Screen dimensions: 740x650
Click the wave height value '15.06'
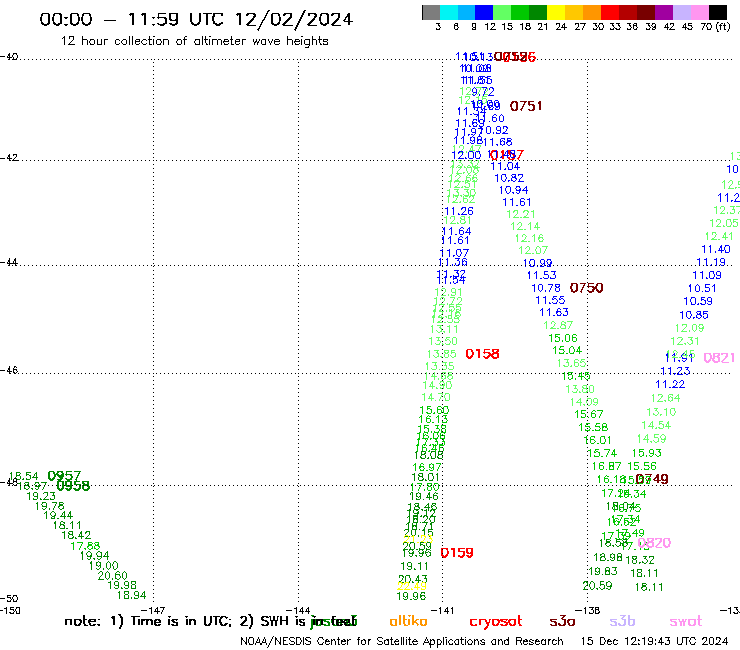pyautogui.click(x=563, y=338)
